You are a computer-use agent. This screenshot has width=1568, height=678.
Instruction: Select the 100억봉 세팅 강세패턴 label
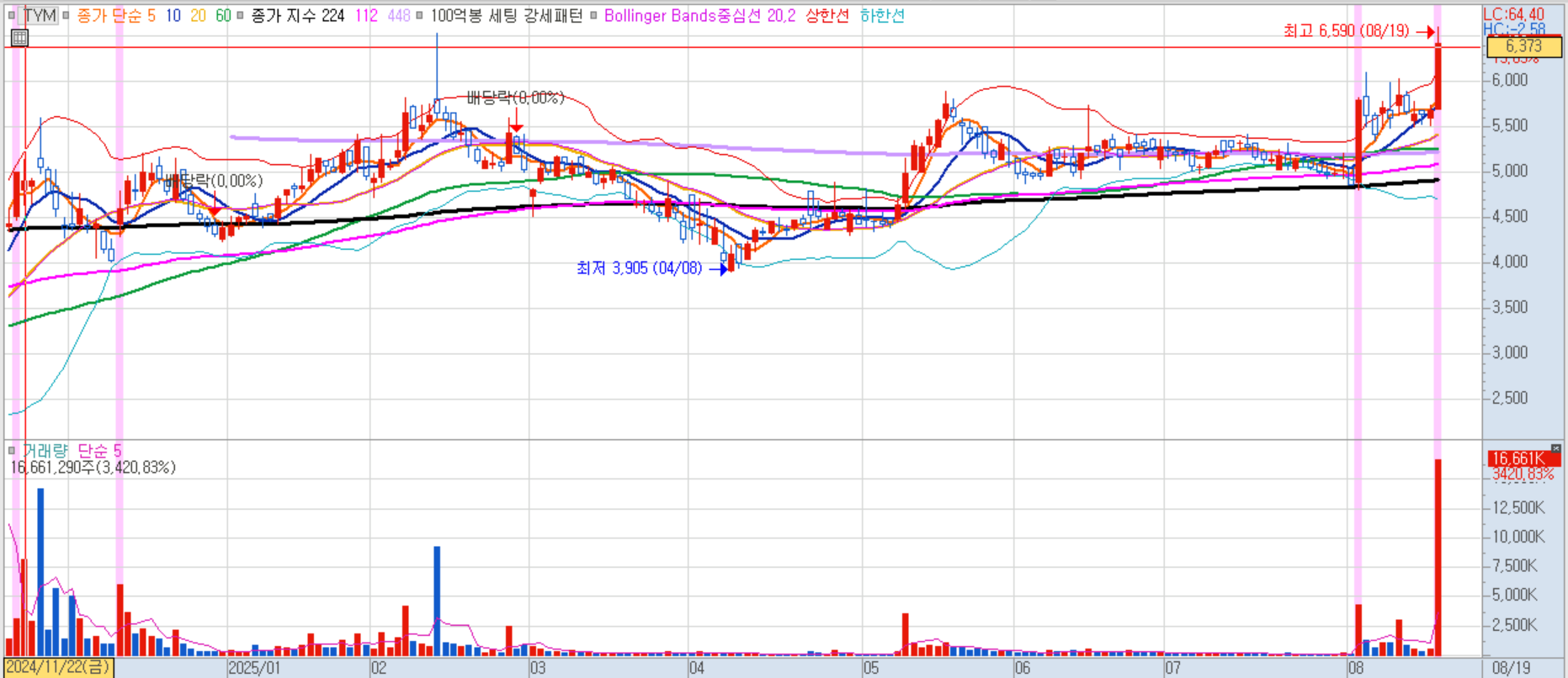pyautogui.click(x=507, y=15)
